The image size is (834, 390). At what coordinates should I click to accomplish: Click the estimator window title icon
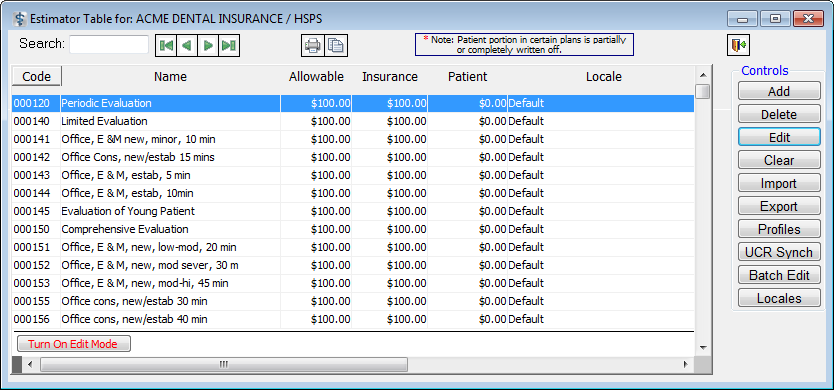20,19
